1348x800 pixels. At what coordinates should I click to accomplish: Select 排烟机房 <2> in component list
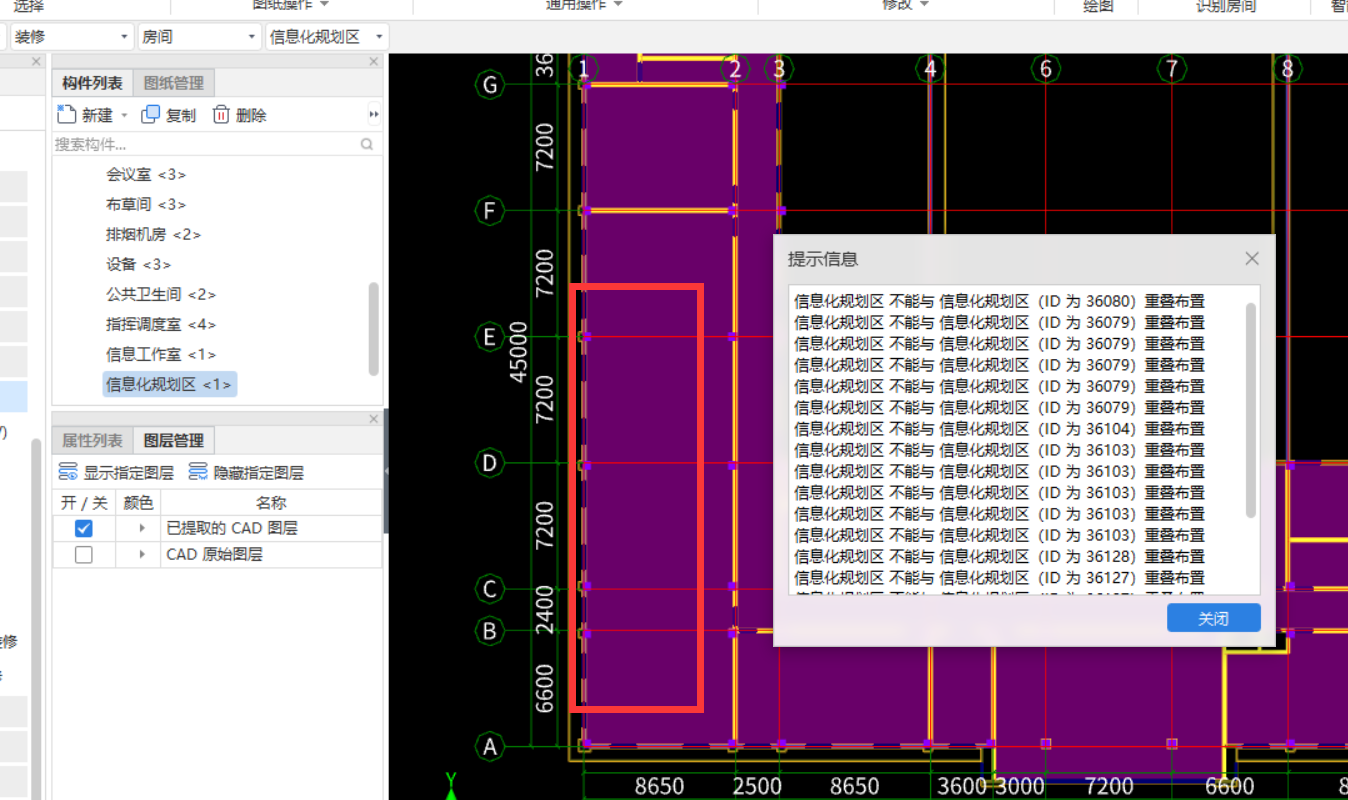(153, 234)
